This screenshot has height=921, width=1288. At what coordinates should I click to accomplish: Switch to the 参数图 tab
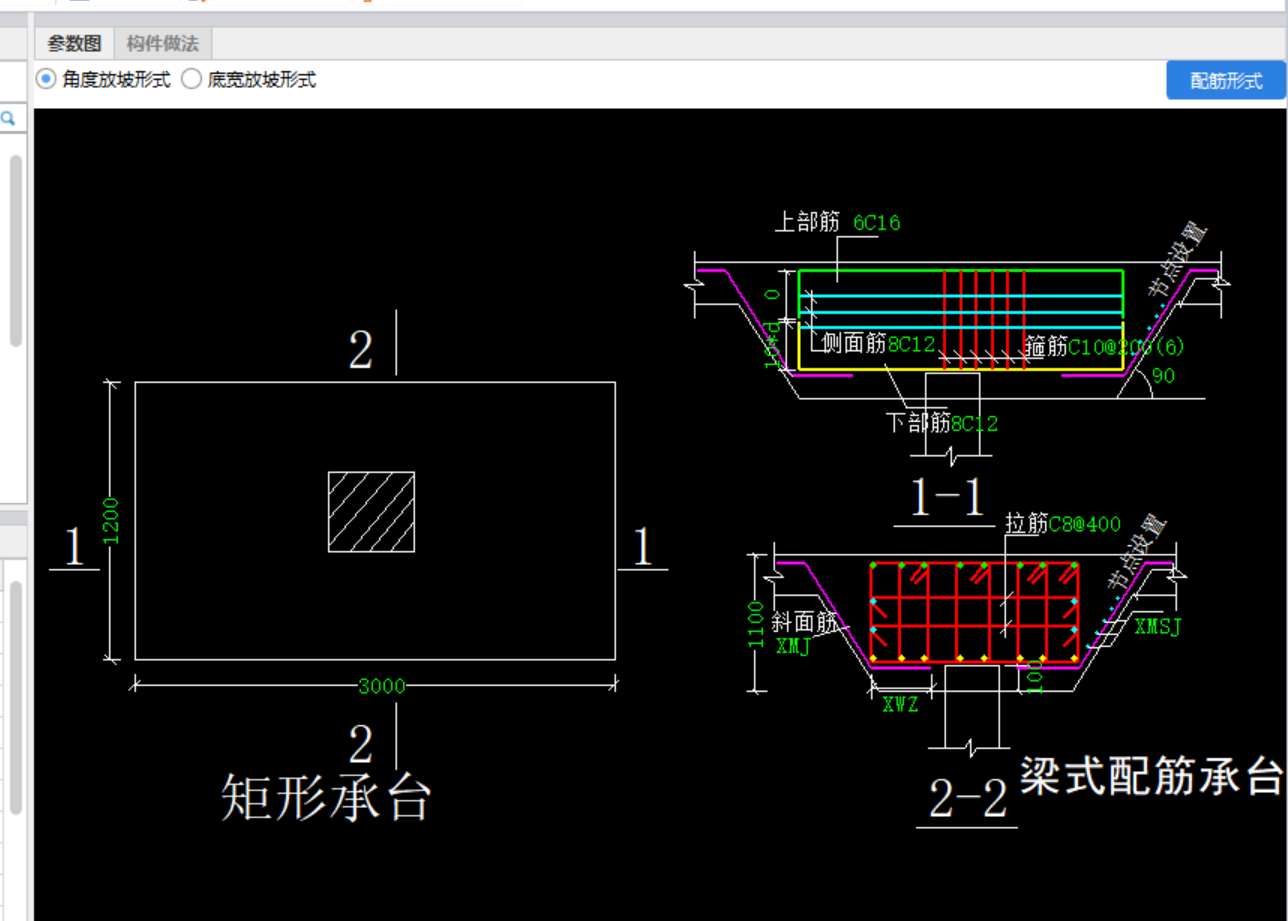pos(75,44)
